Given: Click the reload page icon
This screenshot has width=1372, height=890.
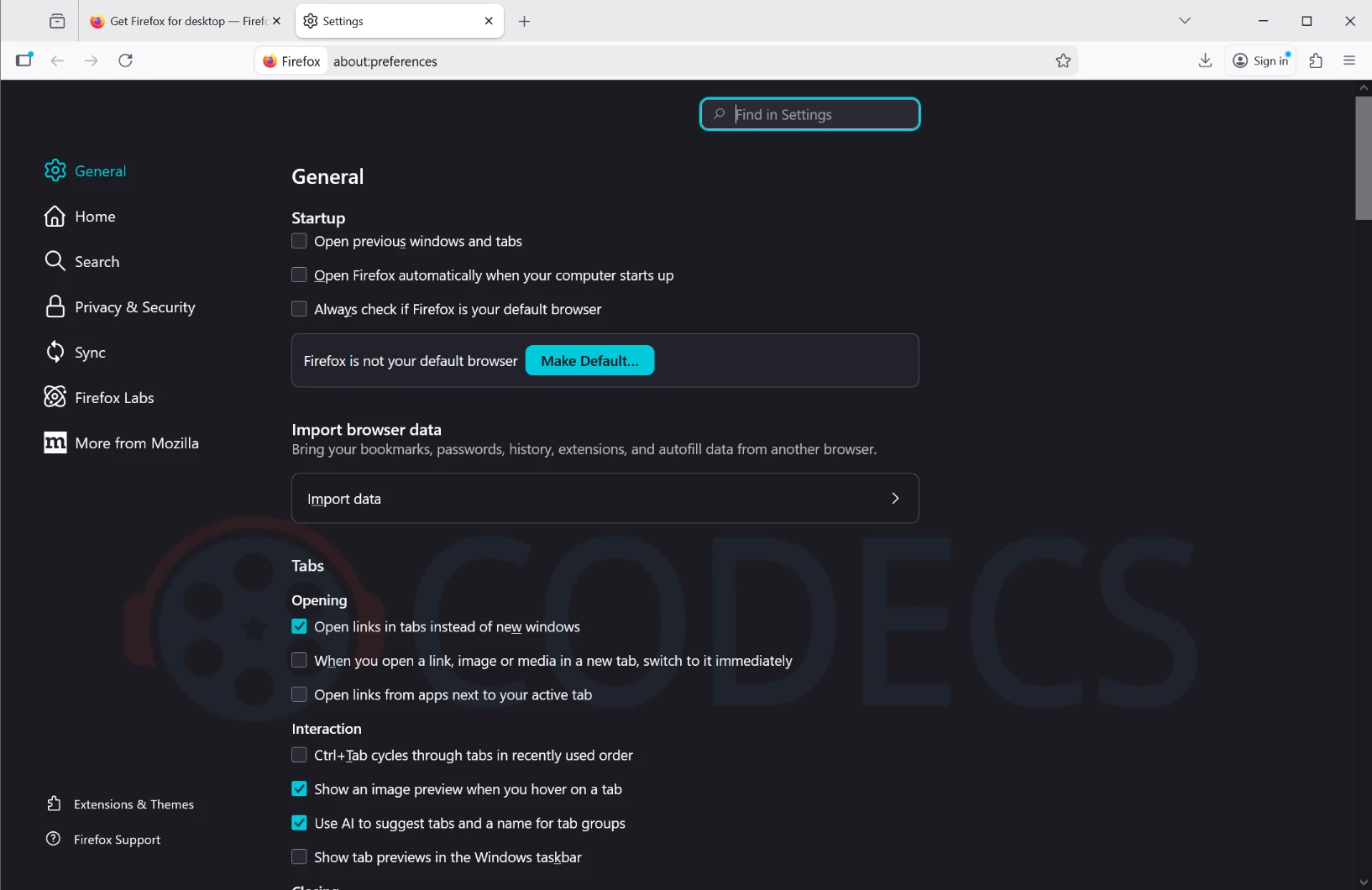Looking at the screenshot, I should point(126,60).
